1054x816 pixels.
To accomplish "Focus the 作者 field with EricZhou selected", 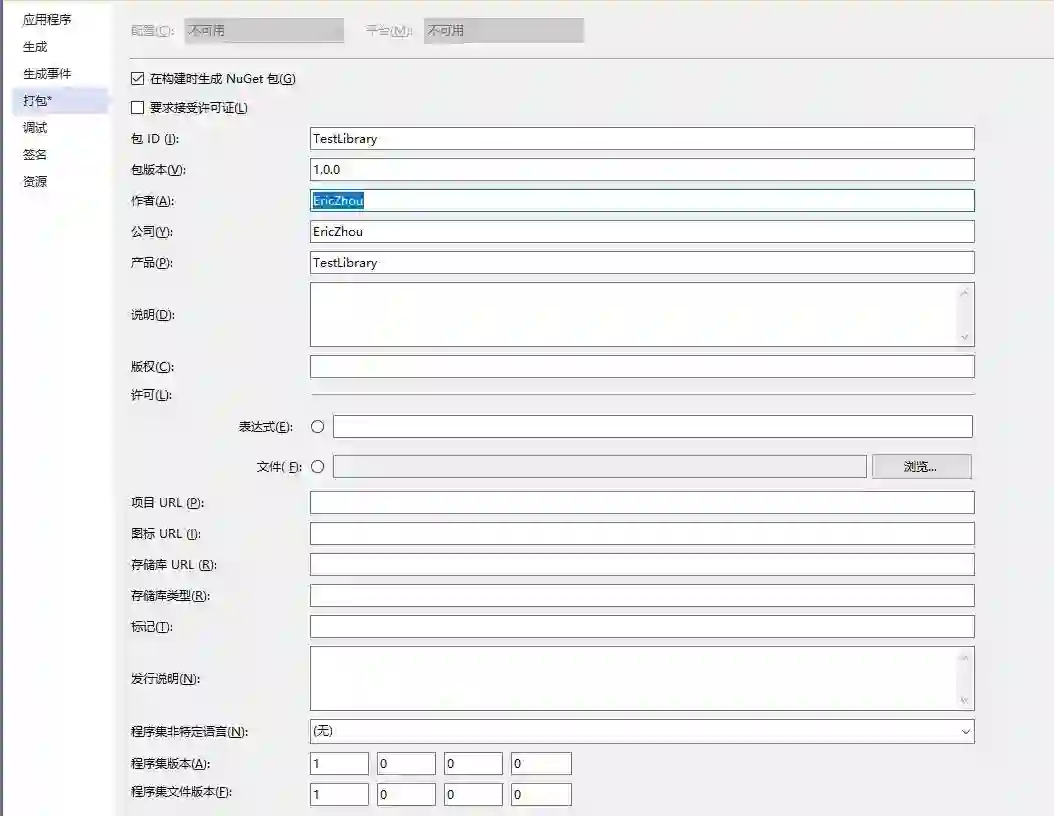I will click(x=642, y=200).
